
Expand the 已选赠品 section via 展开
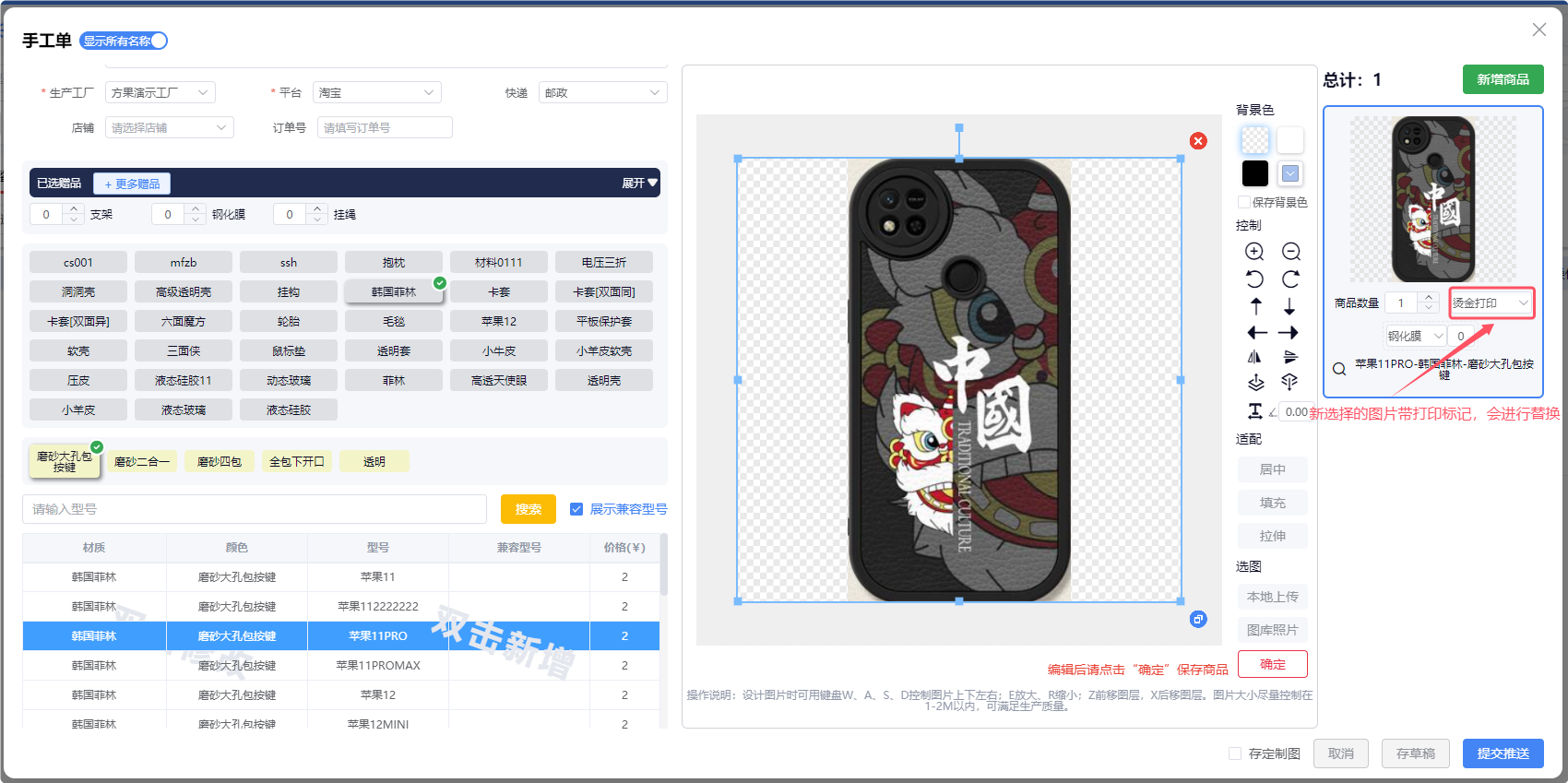click(639, 183)
